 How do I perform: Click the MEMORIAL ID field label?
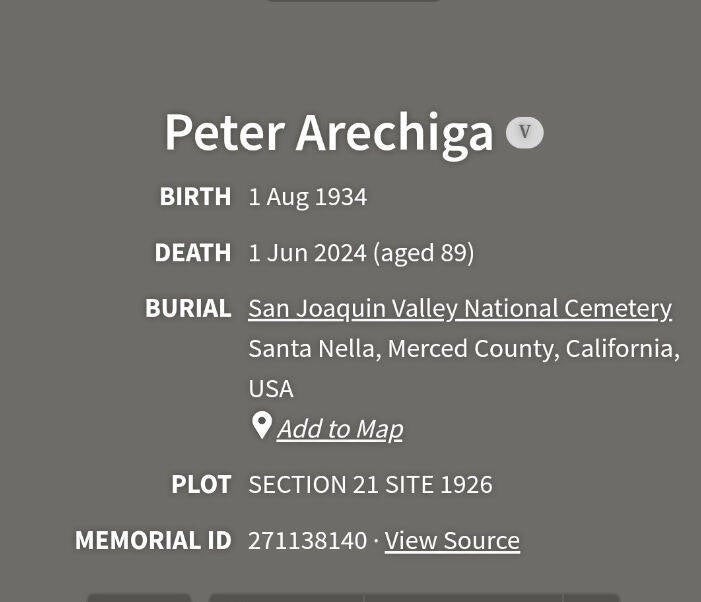coord(153,541)
